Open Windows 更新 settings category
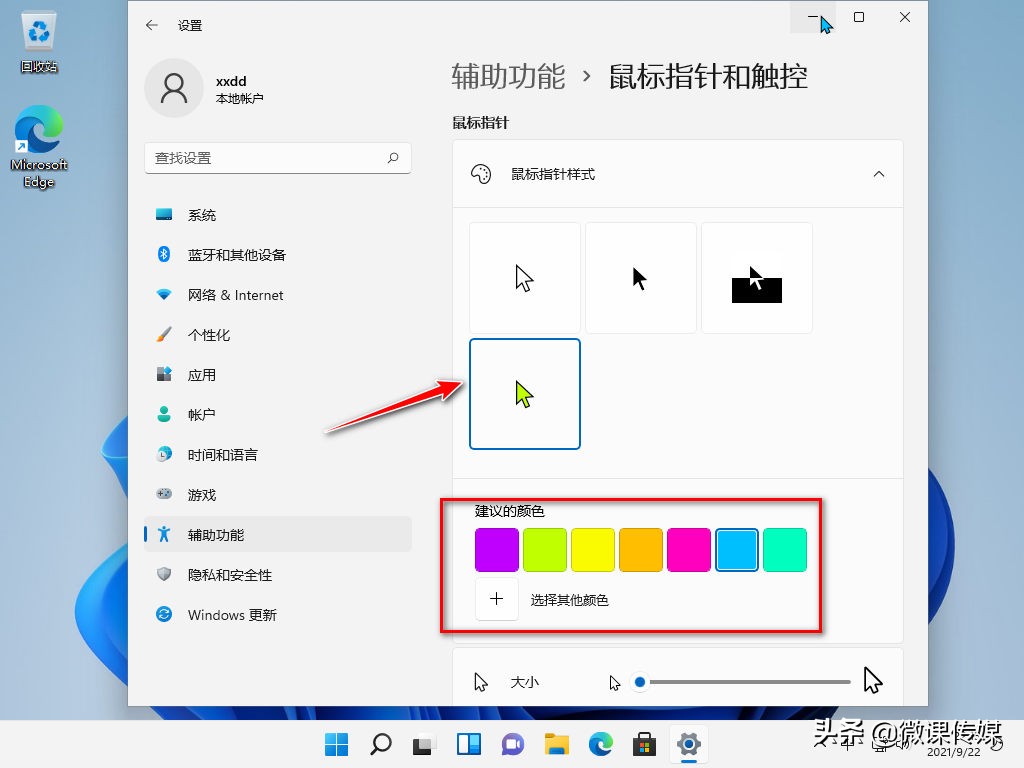 (x=278, y=615)
